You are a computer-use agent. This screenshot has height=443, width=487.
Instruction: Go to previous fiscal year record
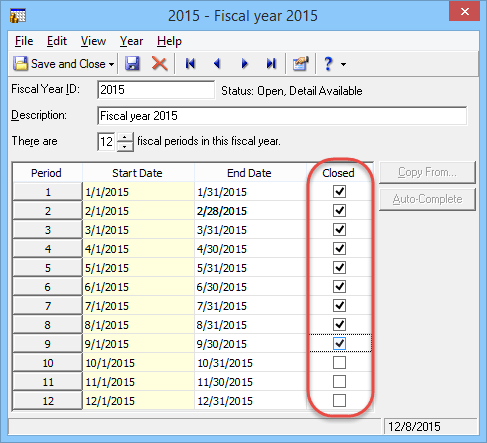pyautogui.click(x=217, y=63)
